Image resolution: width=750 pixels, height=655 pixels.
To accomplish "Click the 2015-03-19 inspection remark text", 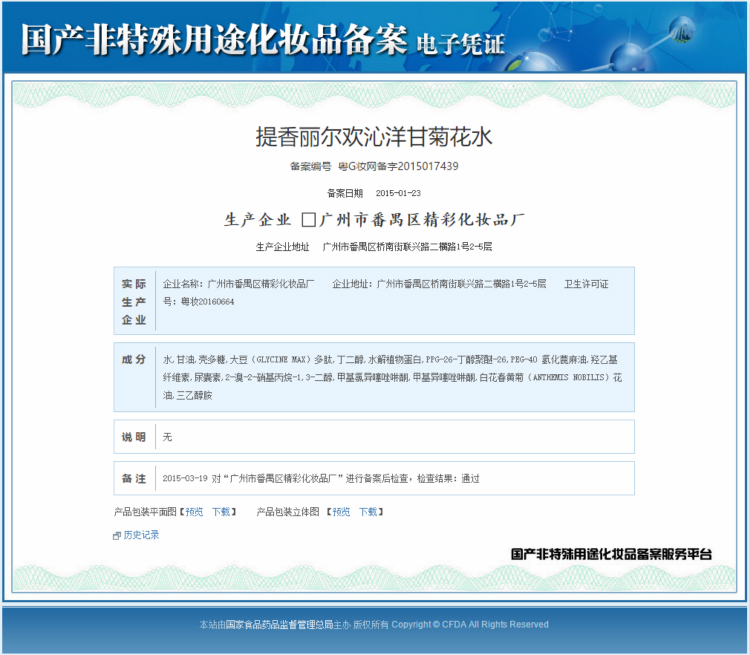I will point(321,478).
